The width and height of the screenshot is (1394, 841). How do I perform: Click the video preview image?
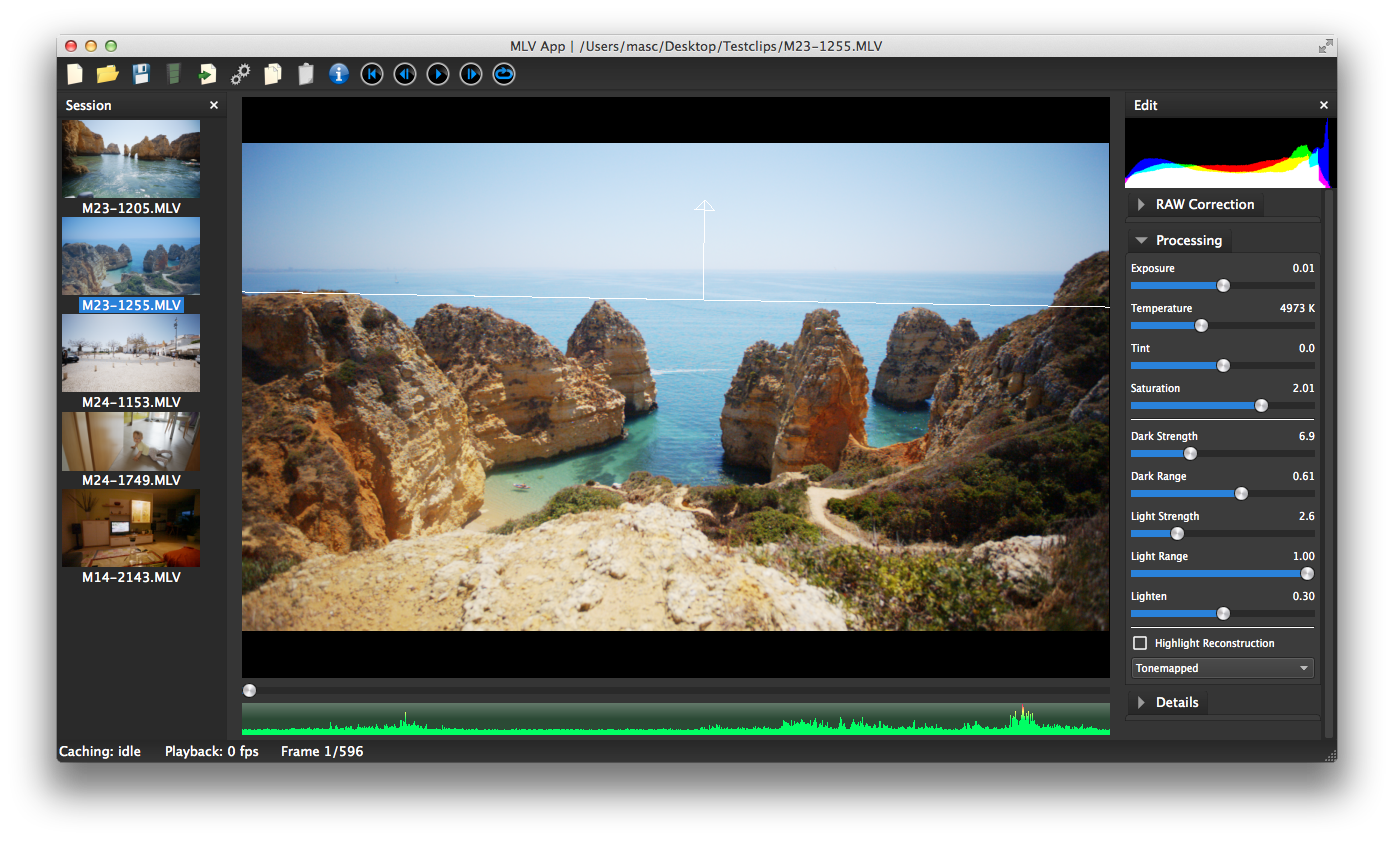click(676, 387)
